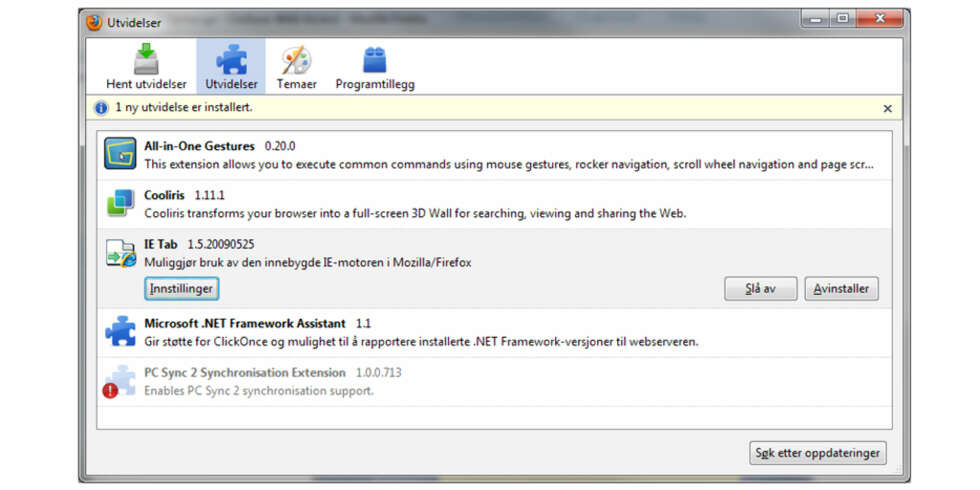The width and height of the screenshot is (980, 490).
Task: Select PC Sync 2 Synchronisation Extension name
Action: coord(244,372)
